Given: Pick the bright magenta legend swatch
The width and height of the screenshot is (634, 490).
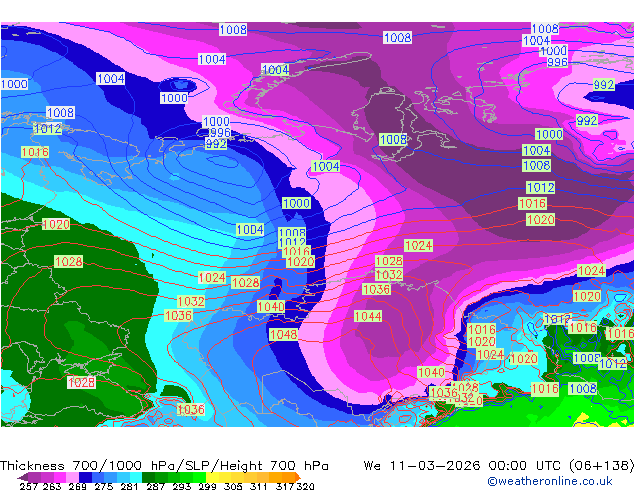Looking at the screenshot, I should 60,477.
